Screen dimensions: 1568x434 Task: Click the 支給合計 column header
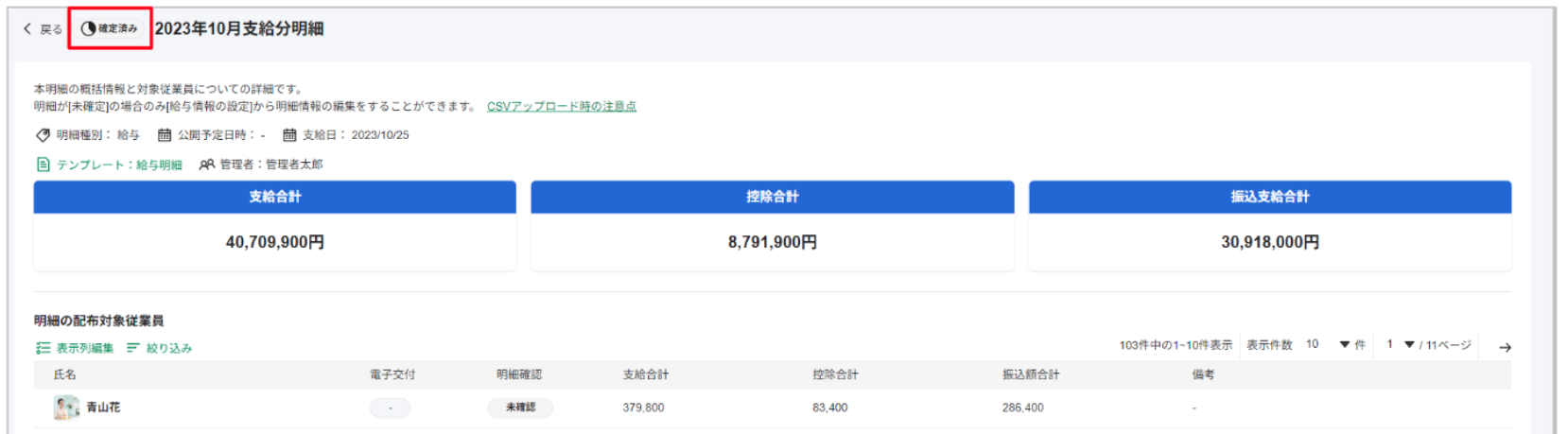point(645,374)
